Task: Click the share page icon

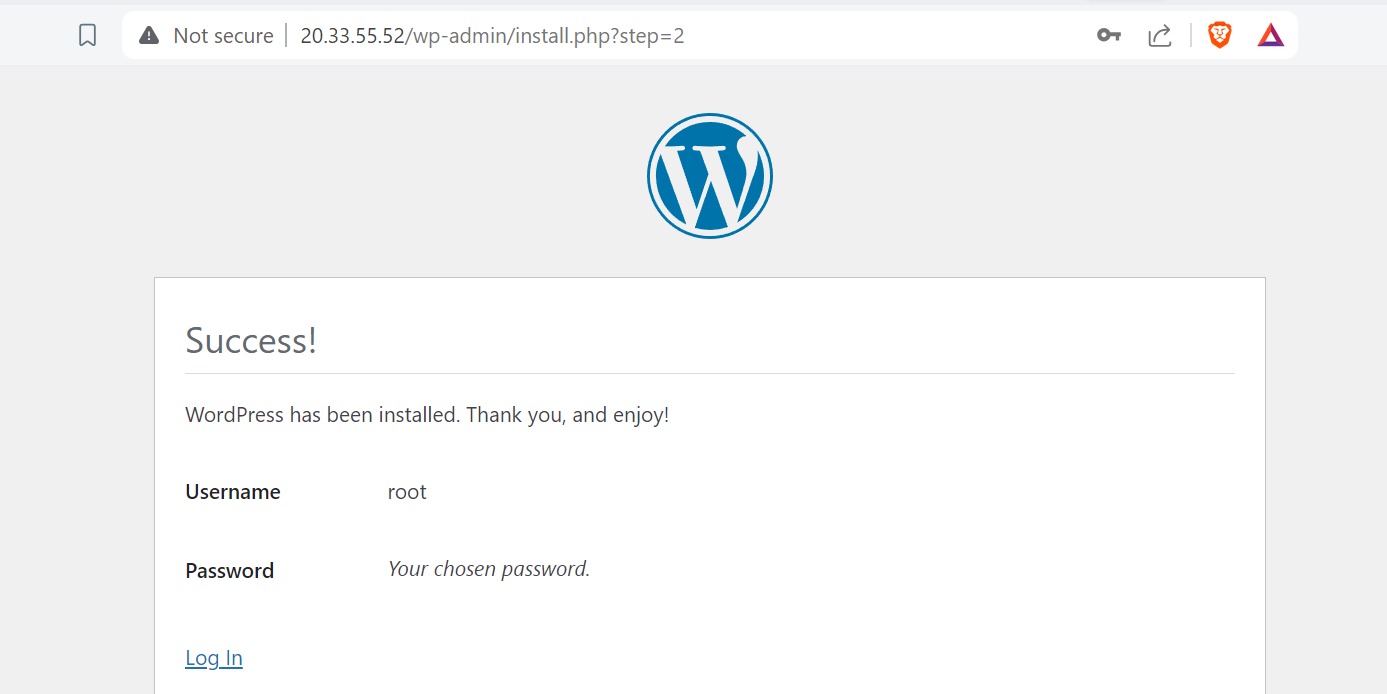Action: [x=1159, y=36]
